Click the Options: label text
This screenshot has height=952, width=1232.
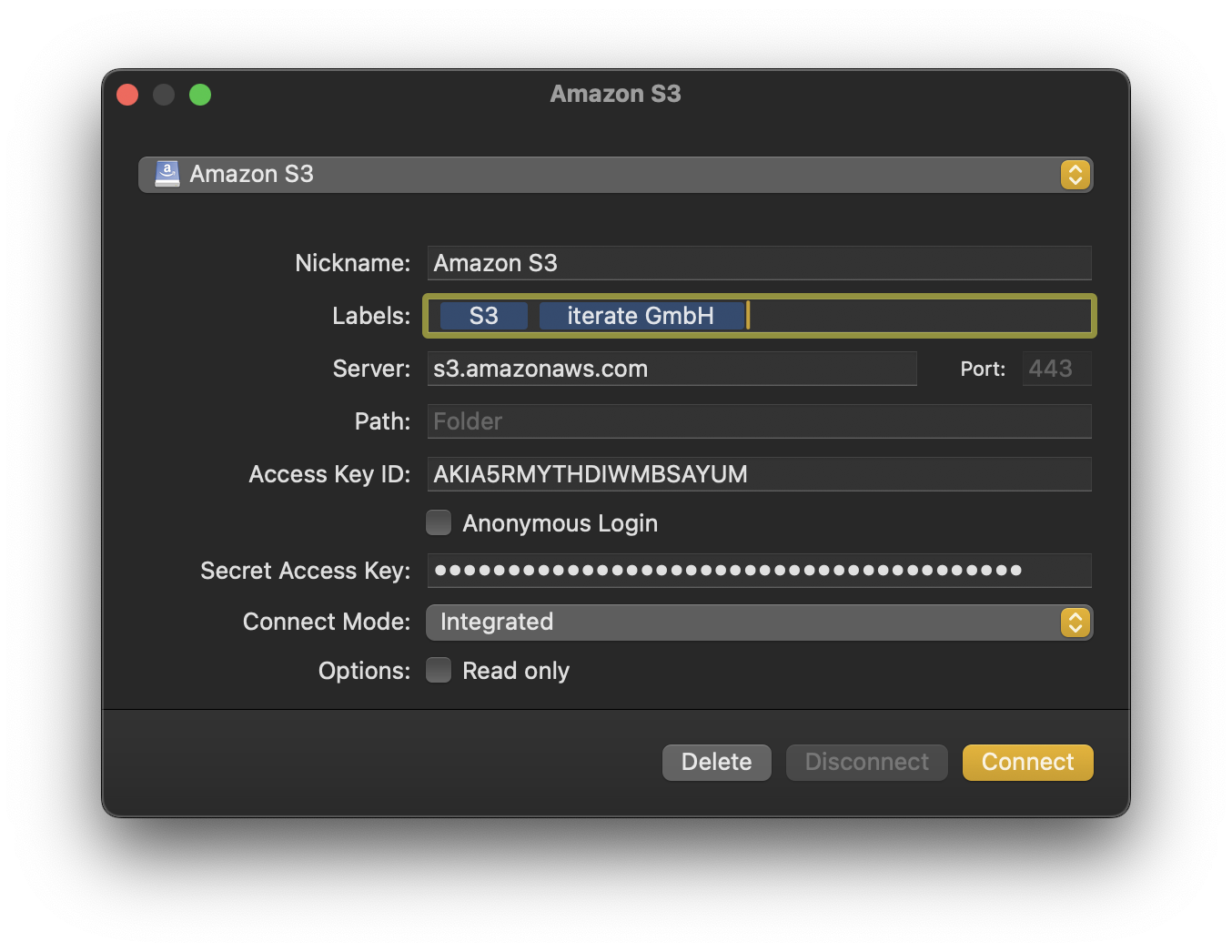[x=364, y=671]
